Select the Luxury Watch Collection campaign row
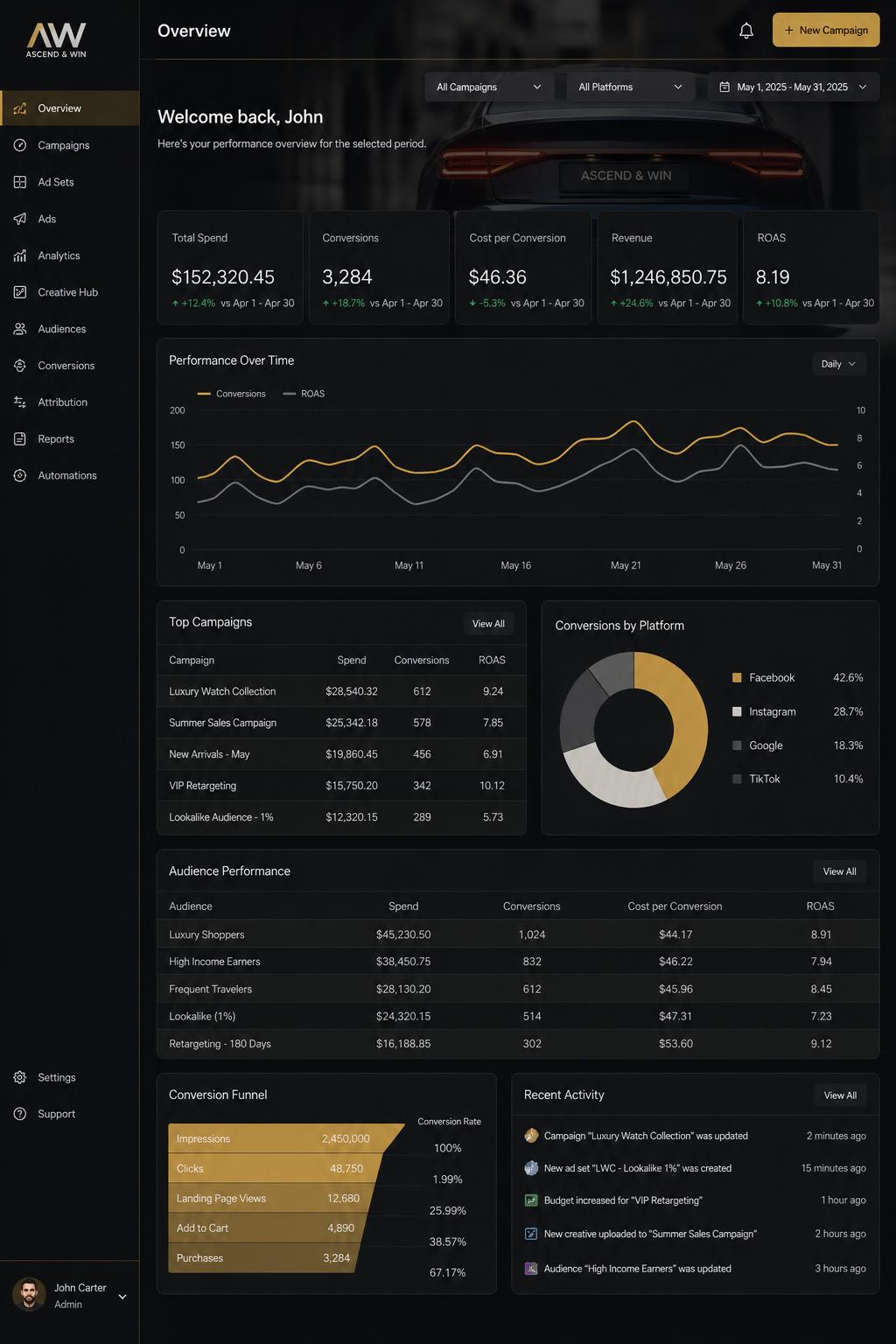Screen dimensions: 896x1344 point(342,691)
